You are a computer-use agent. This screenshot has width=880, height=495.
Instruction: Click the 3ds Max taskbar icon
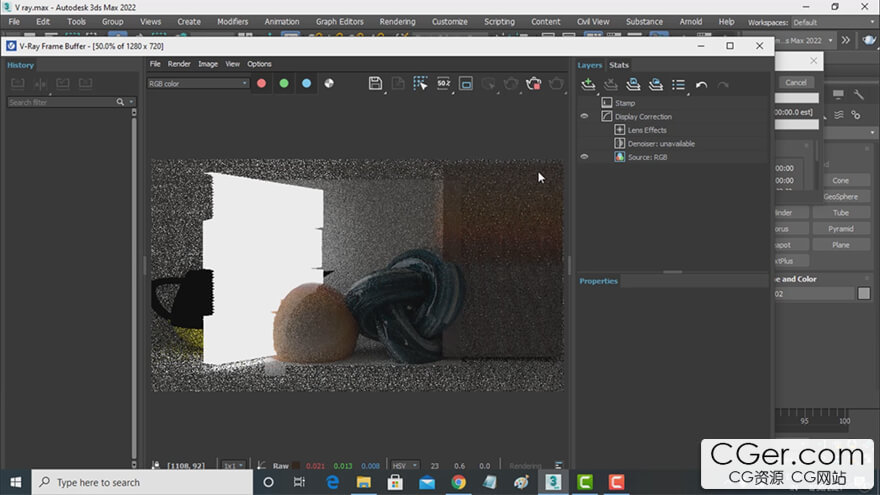[553, 482]
